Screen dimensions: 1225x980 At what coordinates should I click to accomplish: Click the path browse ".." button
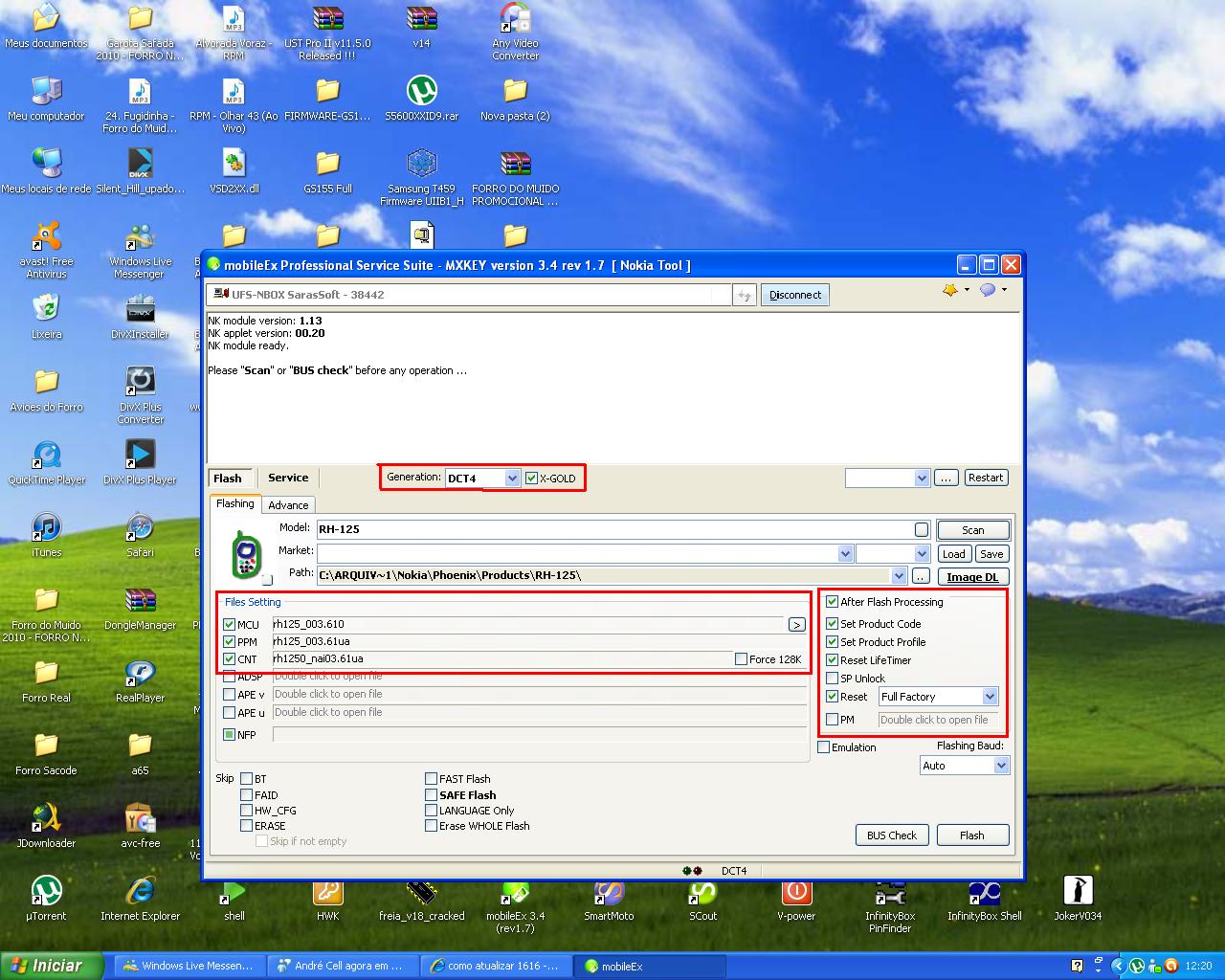921,576
